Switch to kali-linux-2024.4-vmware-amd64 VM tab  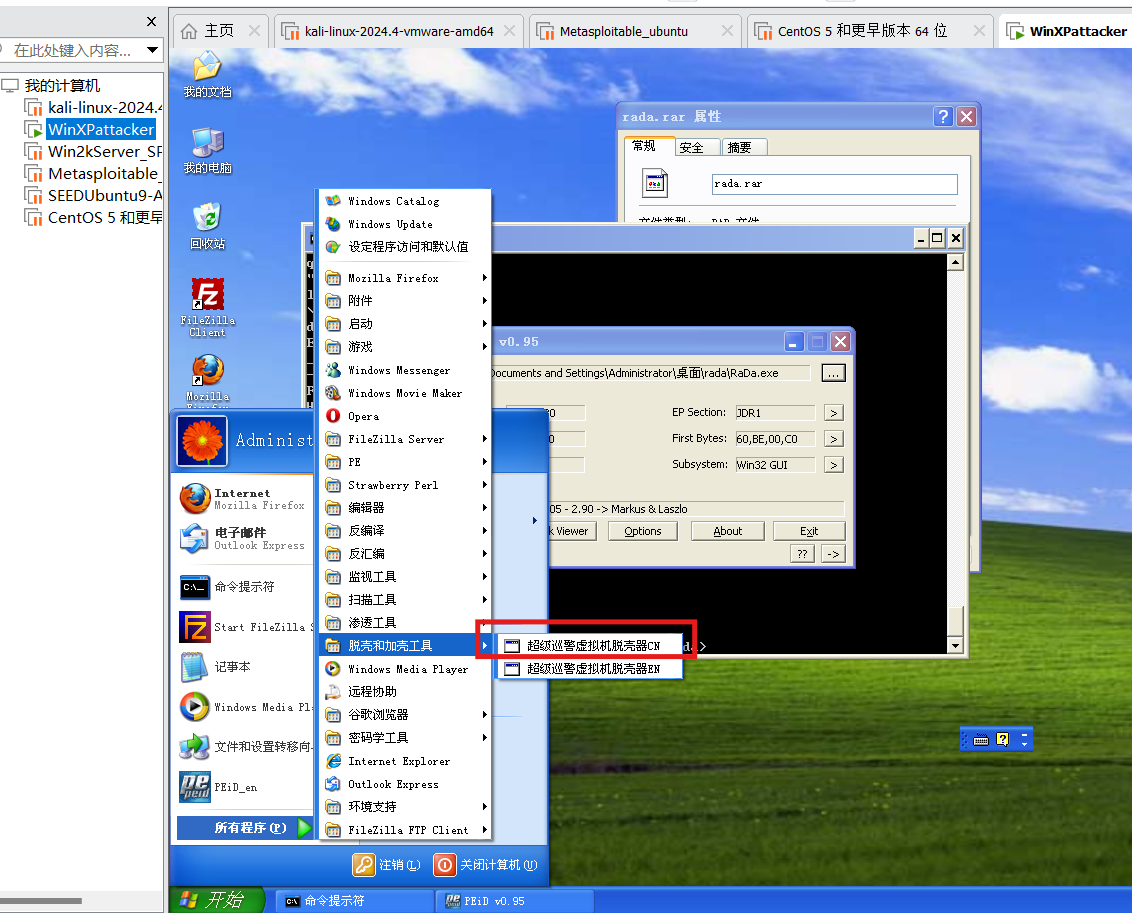pyautogui.click(x=399, y=31)
